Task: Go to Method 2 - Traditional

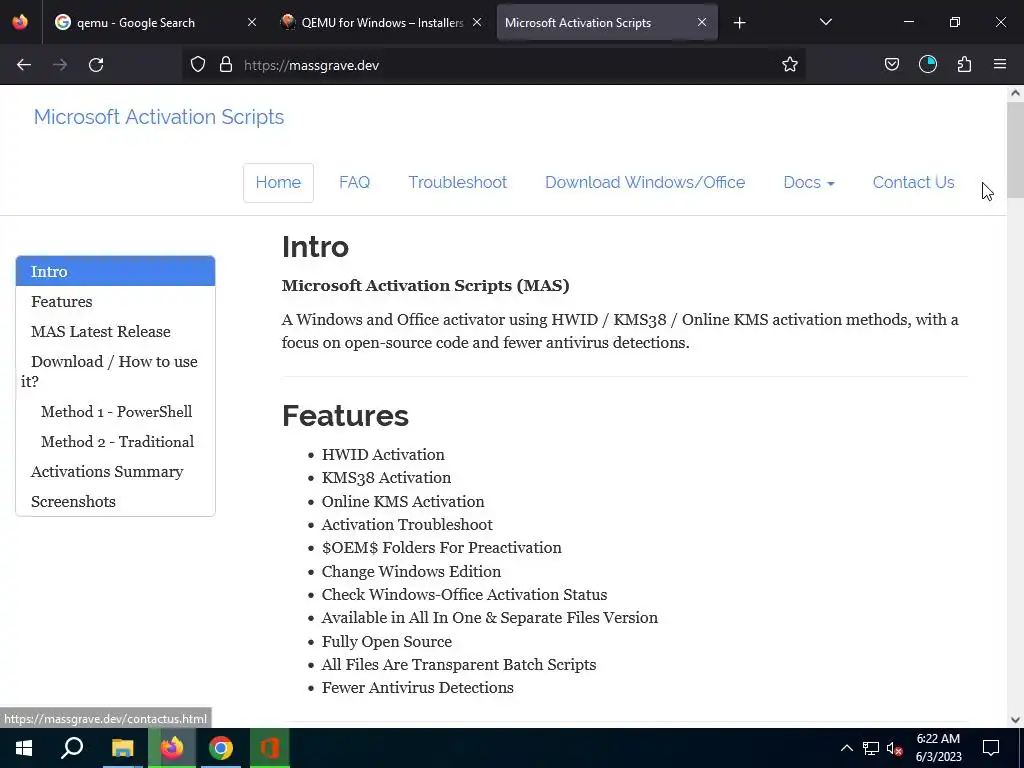Action: click(116, 441)
